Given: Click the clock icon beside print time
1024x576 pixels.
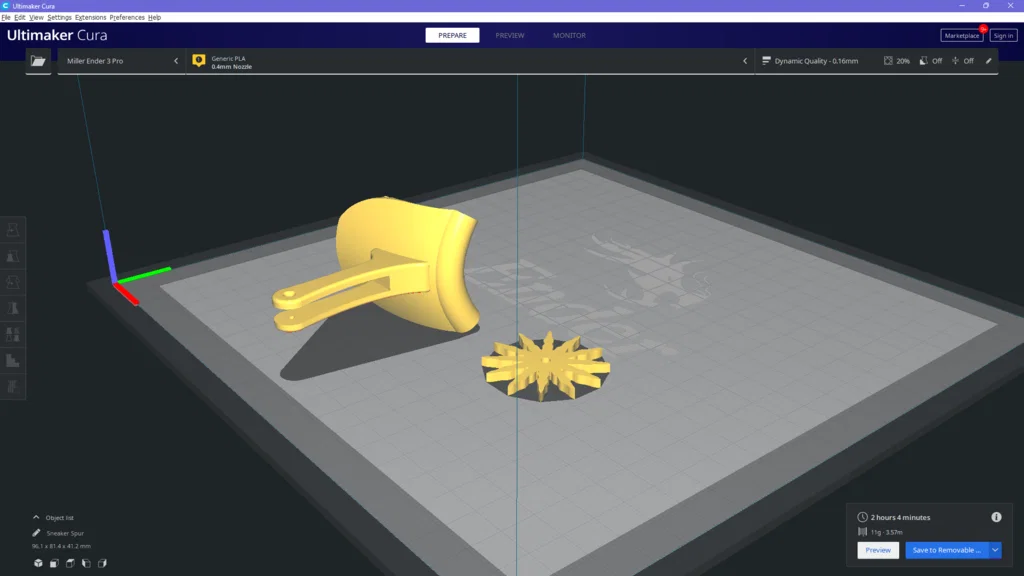Looking at the screenshot, I should tap(862, 517).
